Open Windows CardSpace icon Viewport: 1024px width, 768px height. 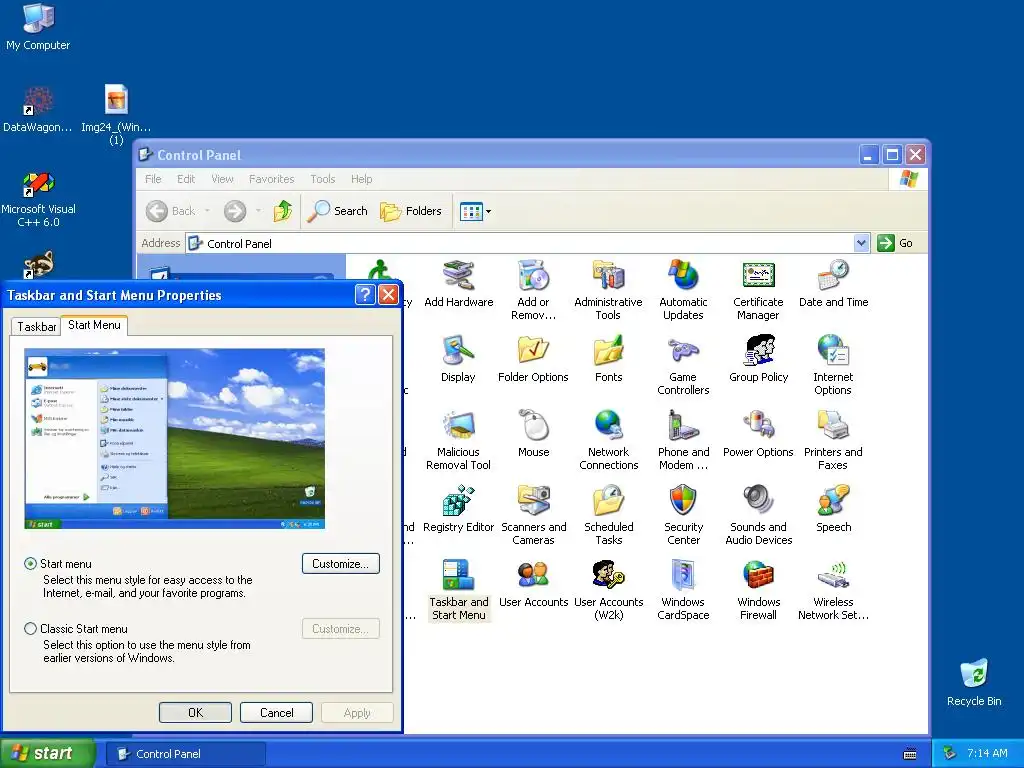683,590
